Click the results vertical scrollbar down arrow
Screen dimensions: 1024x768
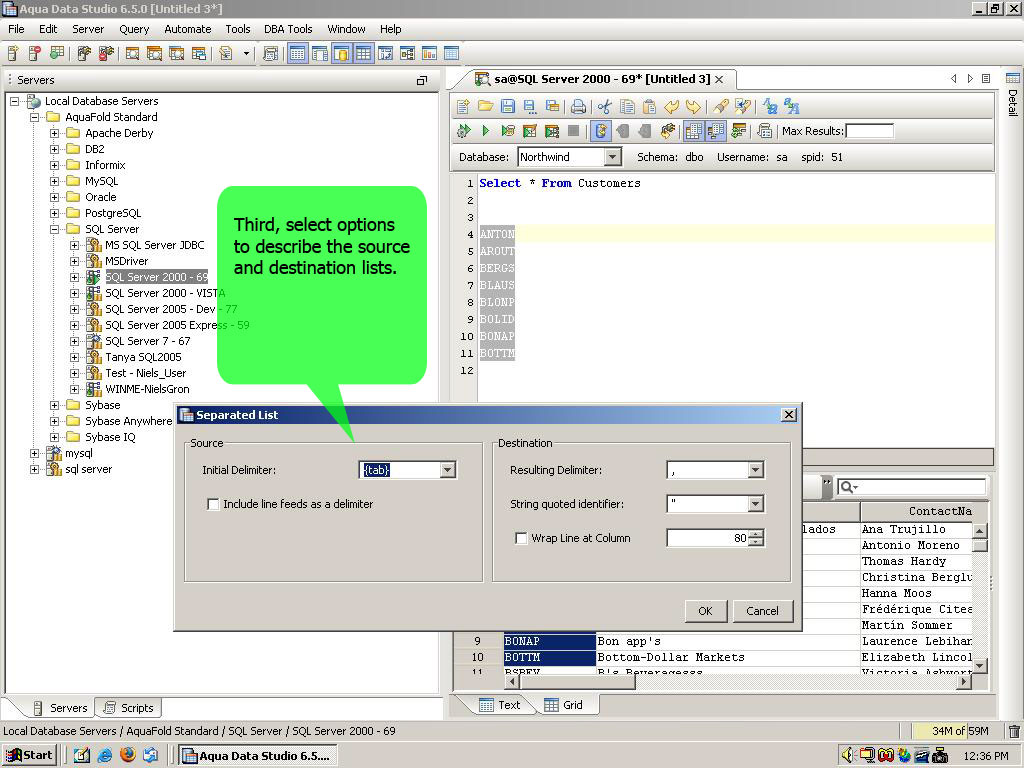(x=980, y=665)
